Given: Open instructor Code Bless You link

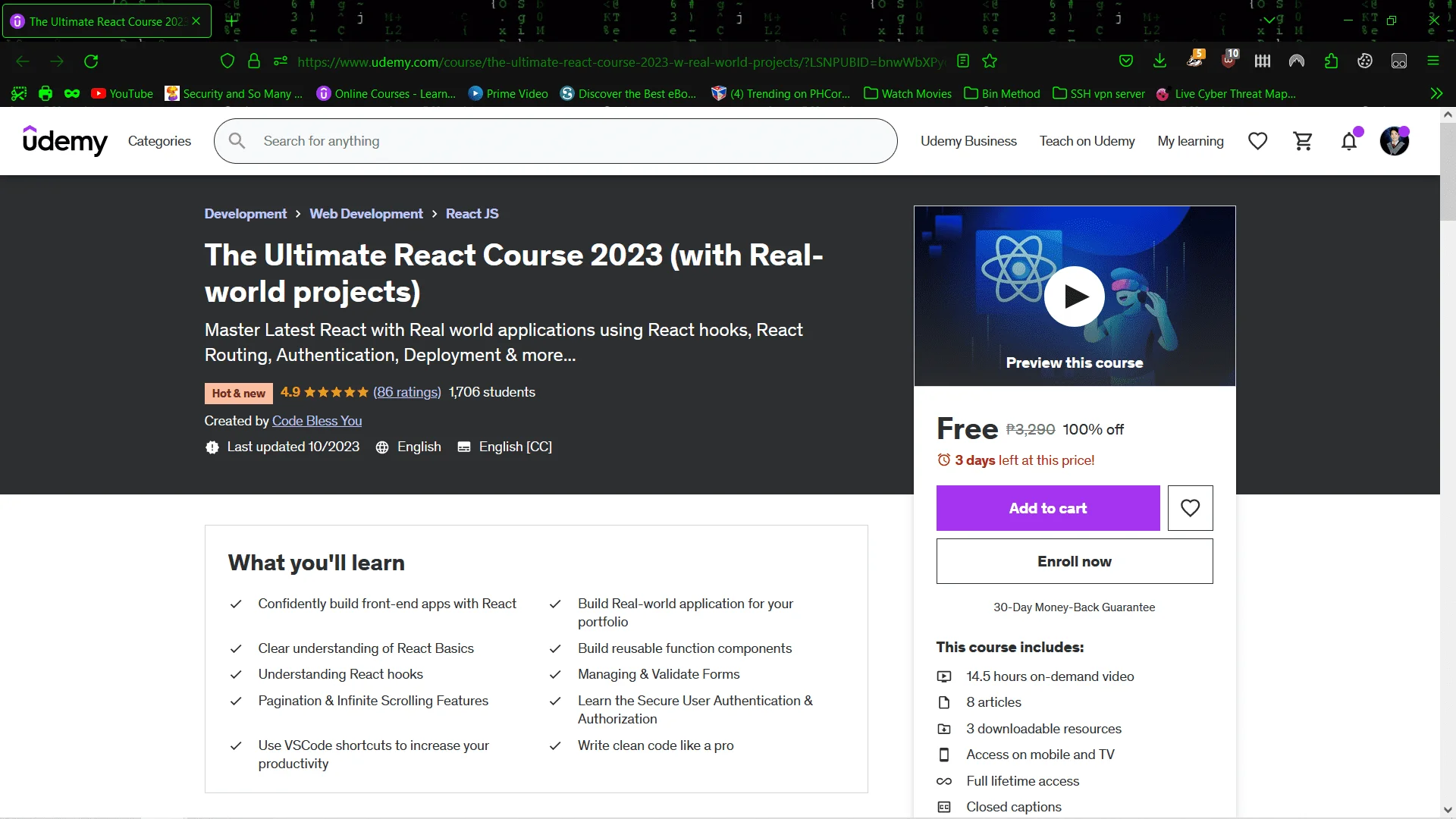Looking at the screenshot, I should pyautogui.click(x=317, y=421).
